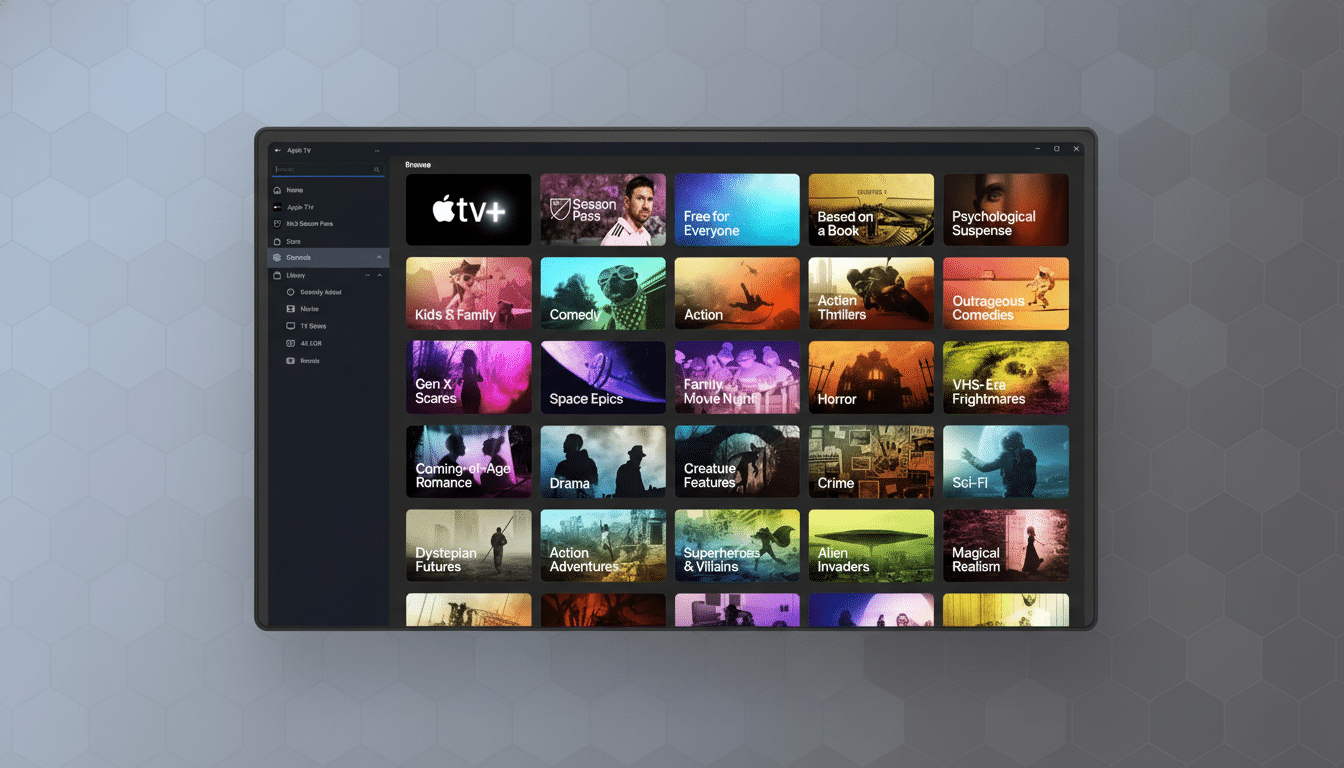The width and height of the screenshot is (1344, 768).
Task: Open the sidebar options (…) menu
Action: pyautogui.click(x=377, y=149)
